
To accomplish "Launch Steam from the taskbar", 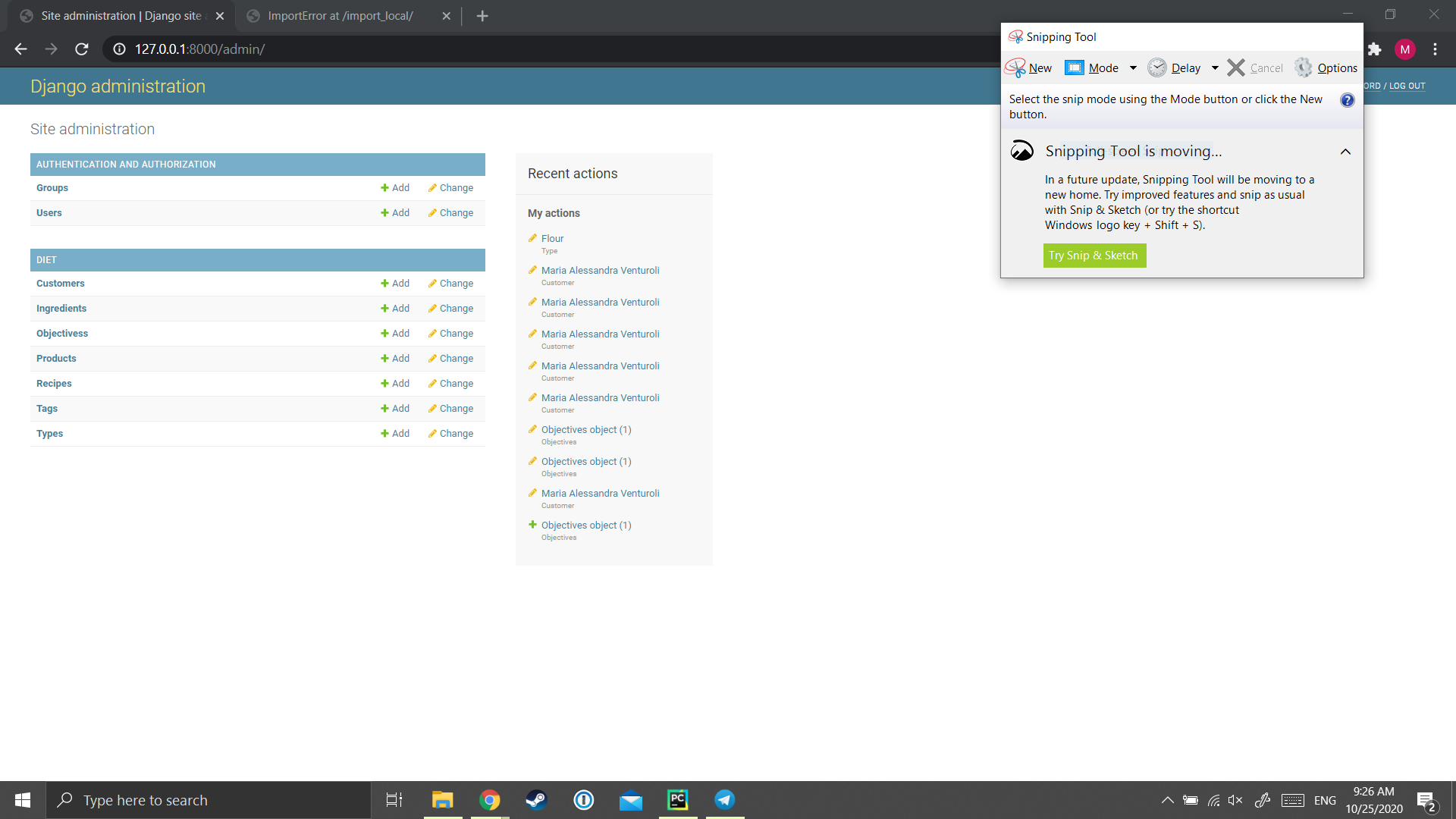I will click(x=536, y=800).
